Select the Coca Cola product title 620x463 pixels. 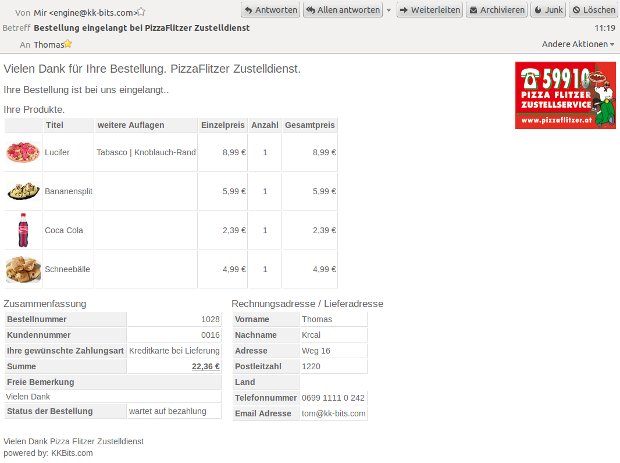pyautogui.click(x=64, y=230)
